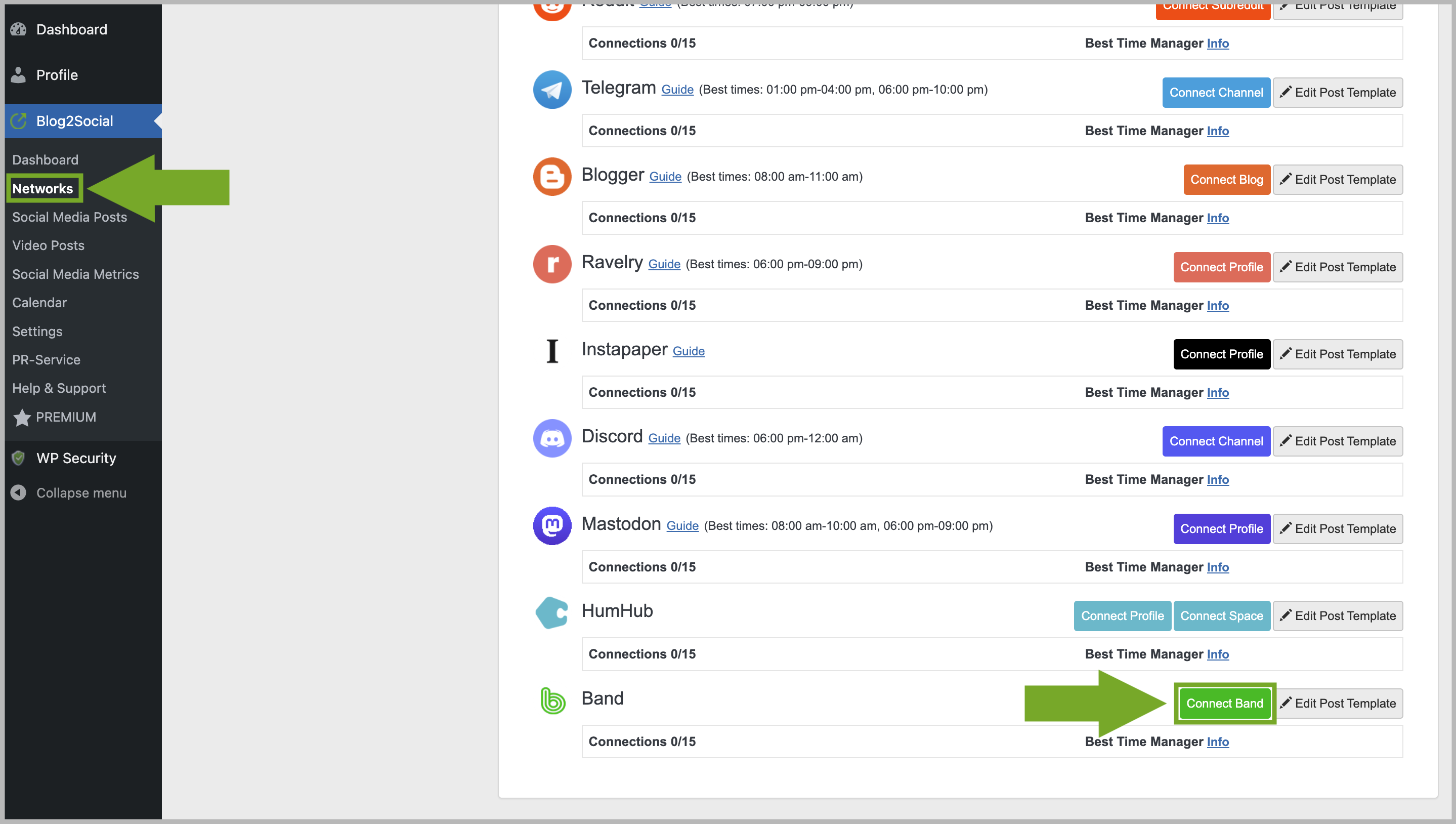Go to Social Media Metrics page
Viewport: 1456px width, 824px height.
(x=75, y=274)
